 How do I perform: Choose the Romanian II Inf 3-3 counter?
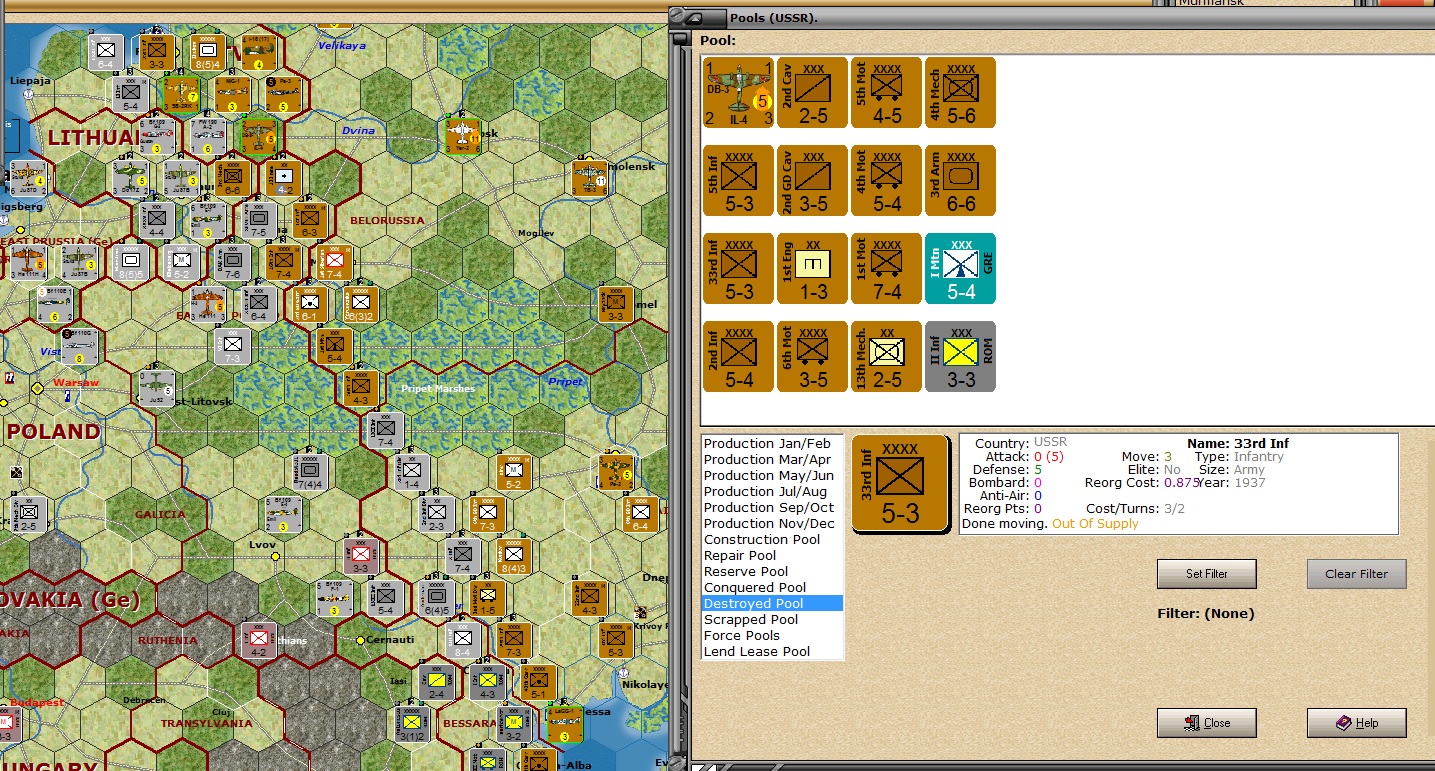(960, 357)
